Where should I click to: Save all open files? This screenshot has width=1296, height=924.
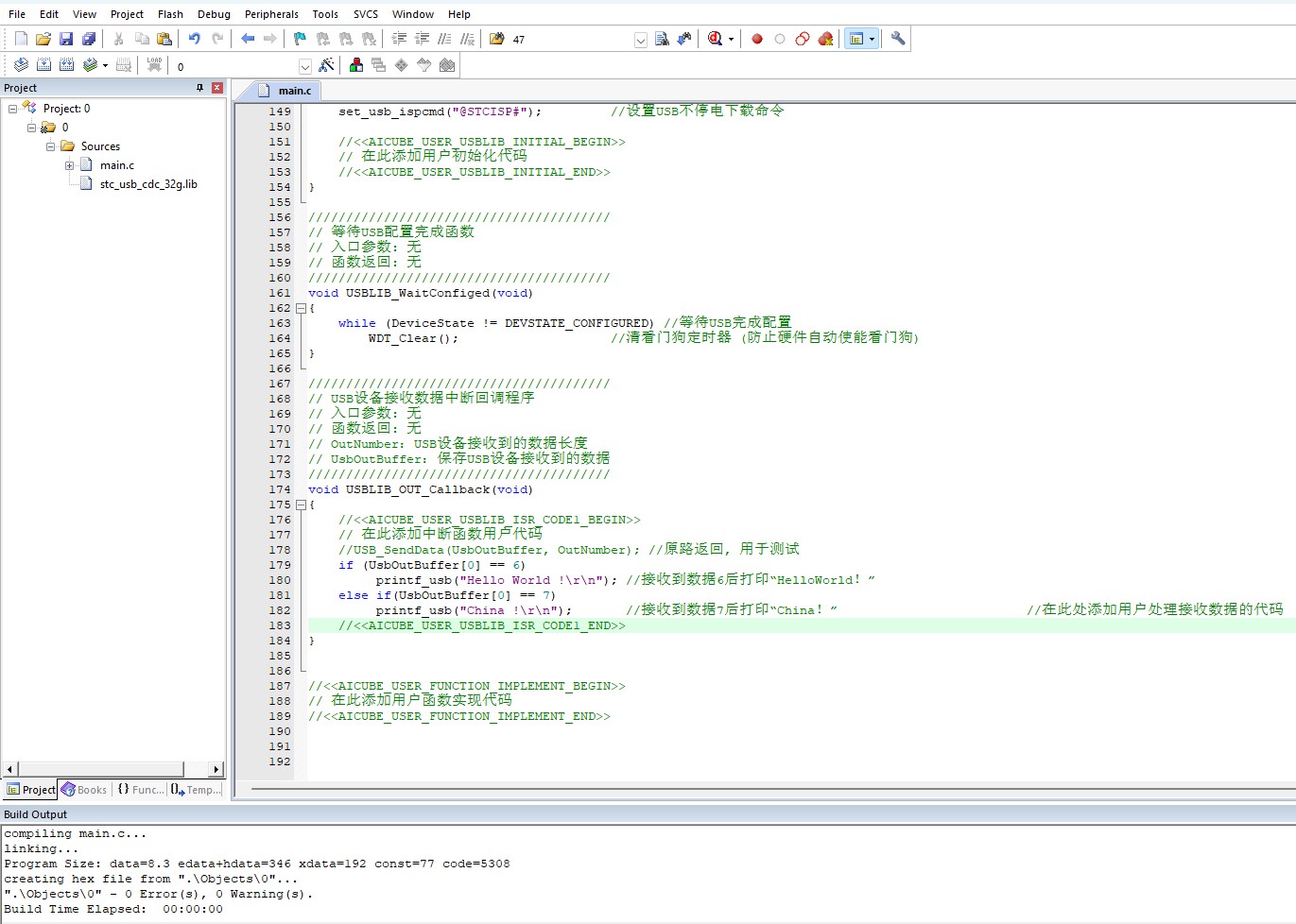point(89,39)
